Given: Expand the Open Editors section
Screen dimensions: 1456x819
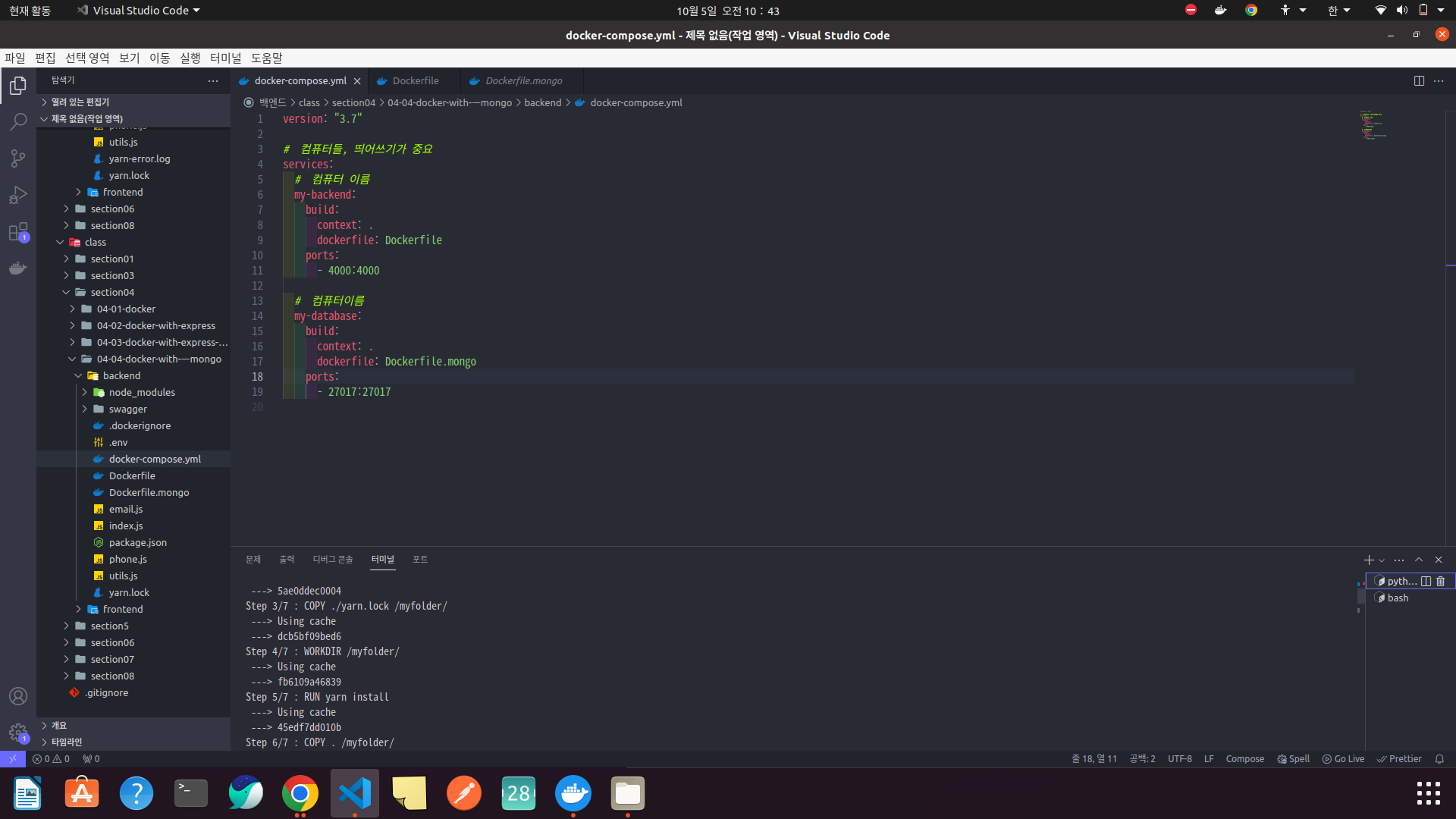Looking at the screenshot, I should 133,102.
